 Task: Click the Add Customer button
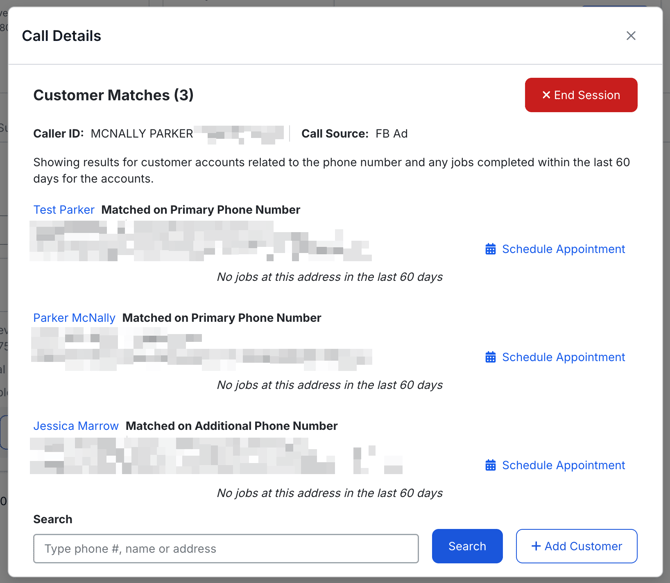coord(577,546)
